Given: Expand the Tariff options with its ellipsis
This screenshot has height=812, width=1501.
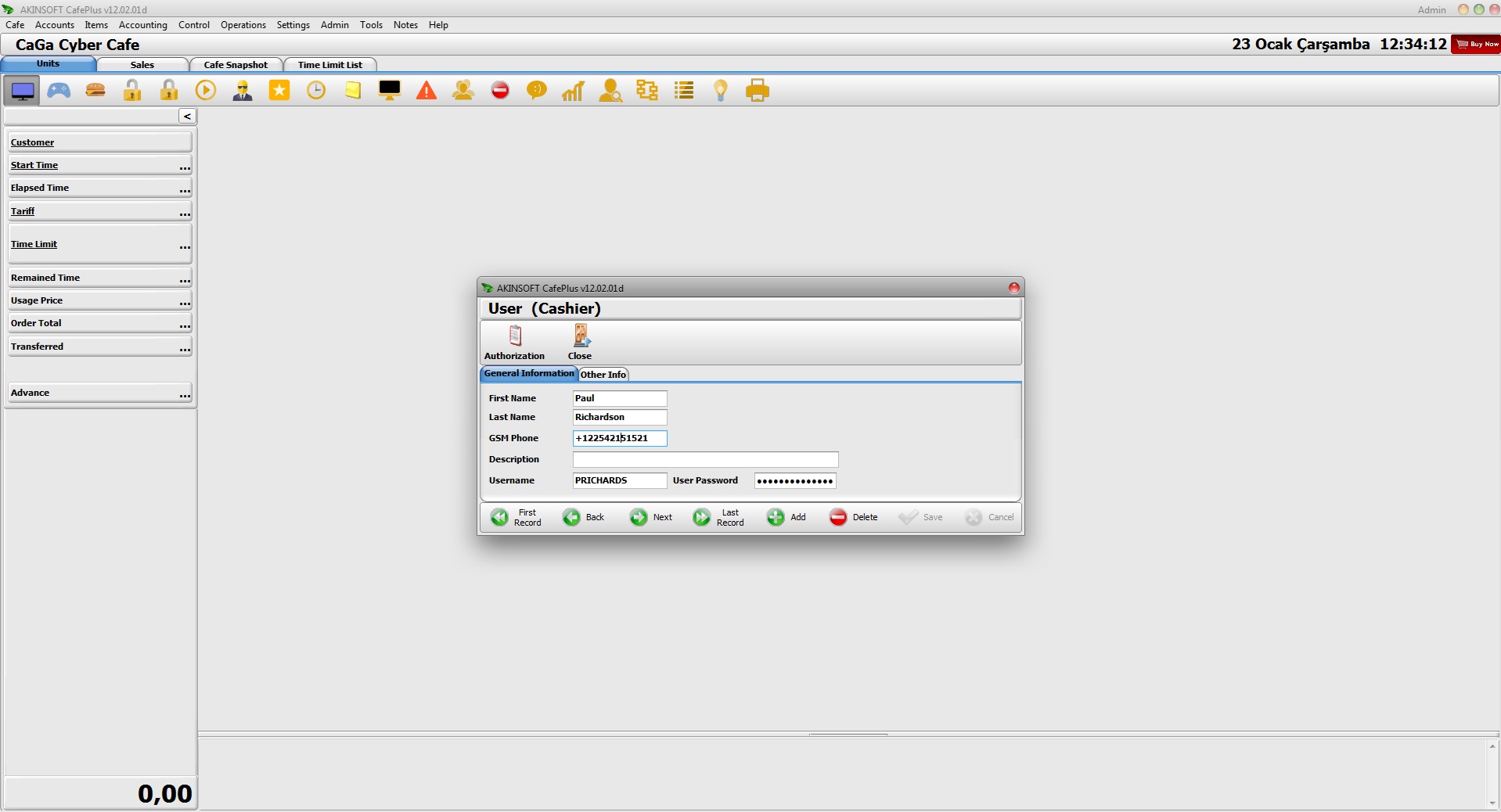Looking at the screenshot, I should coord(185,214).
